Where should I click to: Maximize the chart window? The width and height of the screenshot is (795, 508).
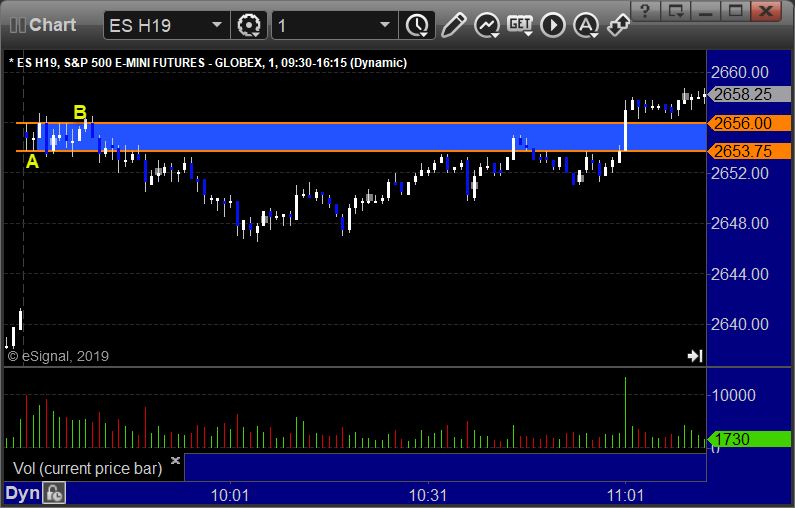(735, 10)
